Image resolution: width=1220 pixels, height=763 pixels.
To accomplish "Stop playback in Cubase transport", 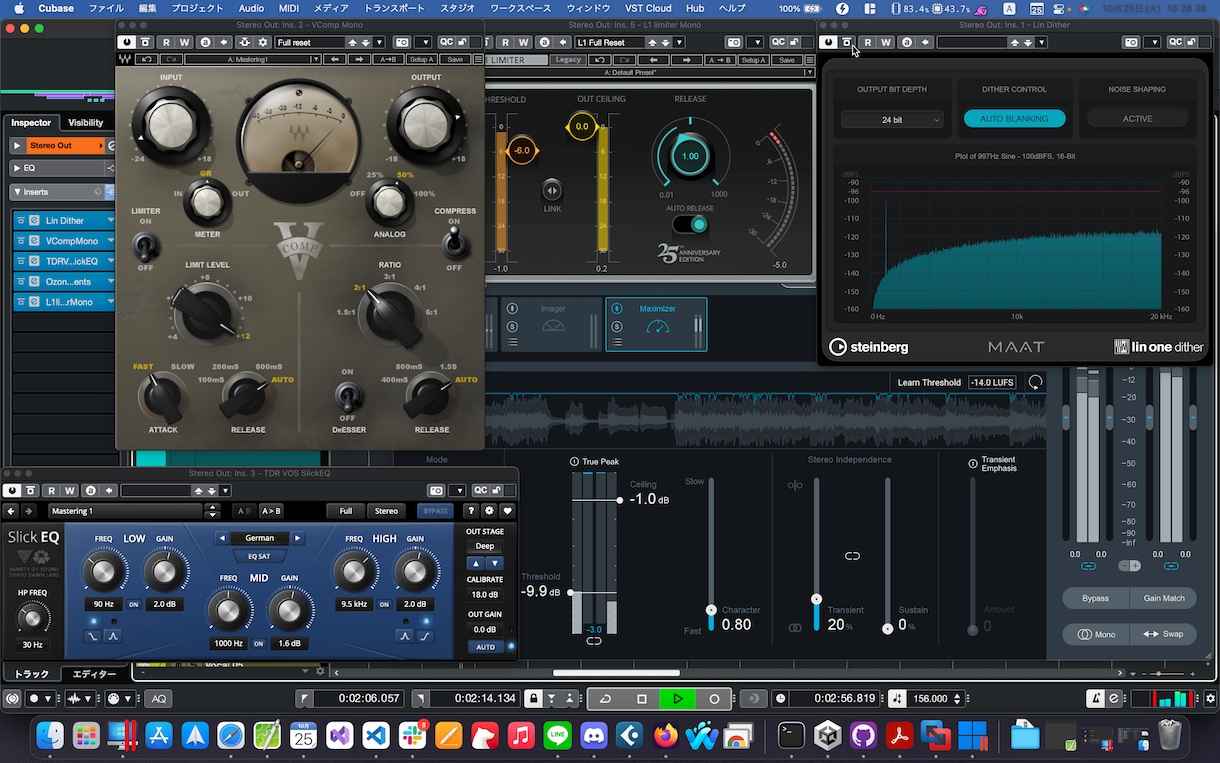I will (642, 699).
